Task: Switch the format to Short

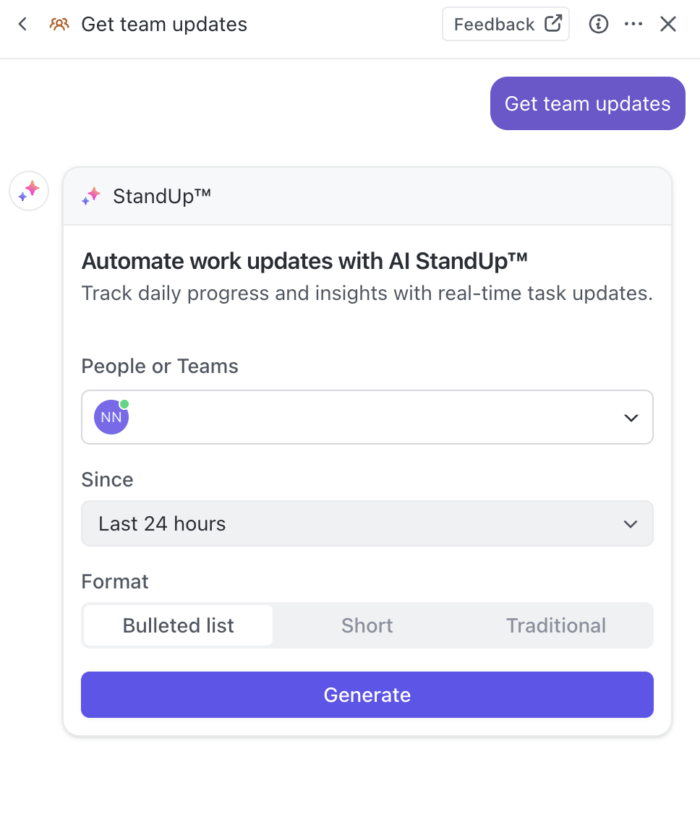Action: coord(367,626)
